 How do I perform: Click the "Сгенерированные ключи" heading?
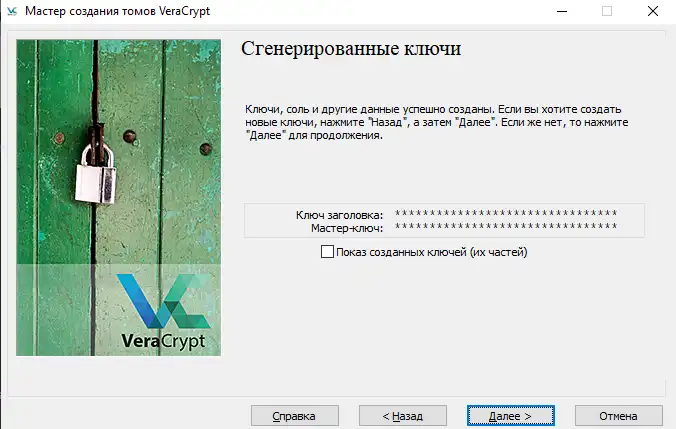coord(350,49)
